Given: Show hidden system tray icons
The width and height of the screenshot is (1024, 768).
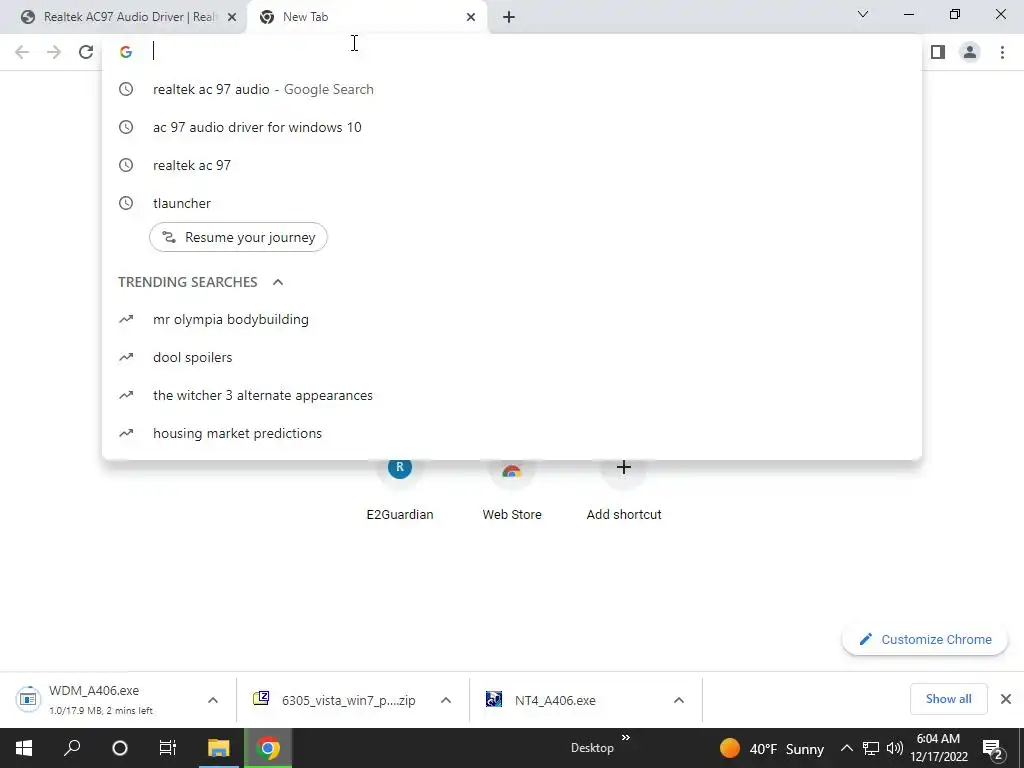Looking at the screenshot, I should coord(846,748).
